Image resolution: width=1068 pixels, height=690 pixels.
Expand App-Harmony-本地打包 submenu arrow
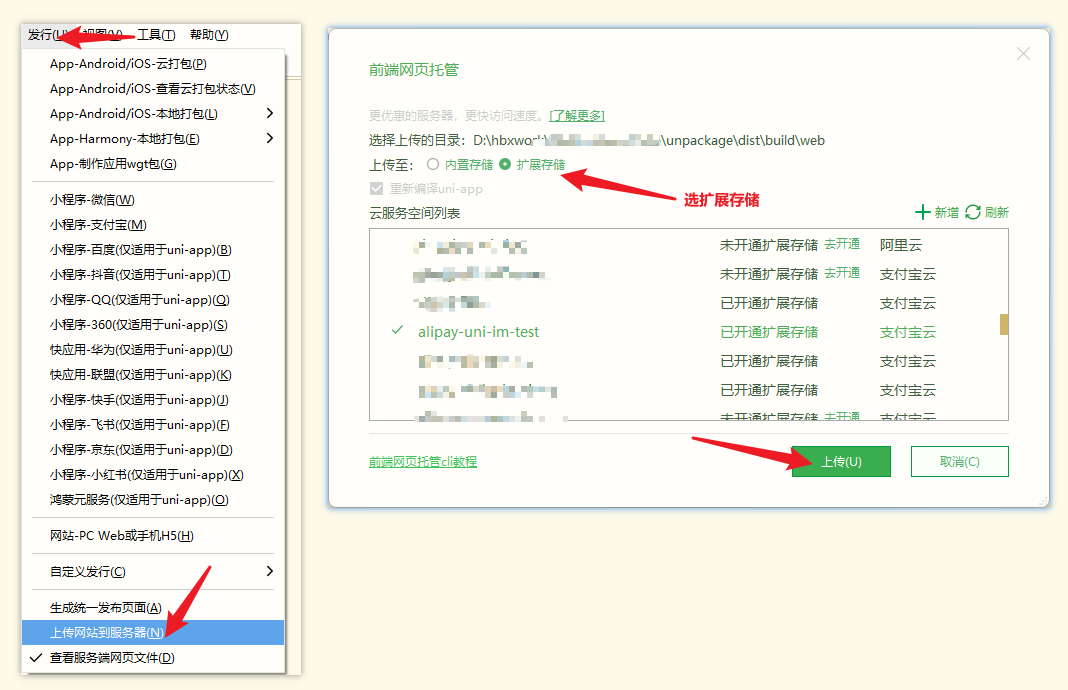269,139
